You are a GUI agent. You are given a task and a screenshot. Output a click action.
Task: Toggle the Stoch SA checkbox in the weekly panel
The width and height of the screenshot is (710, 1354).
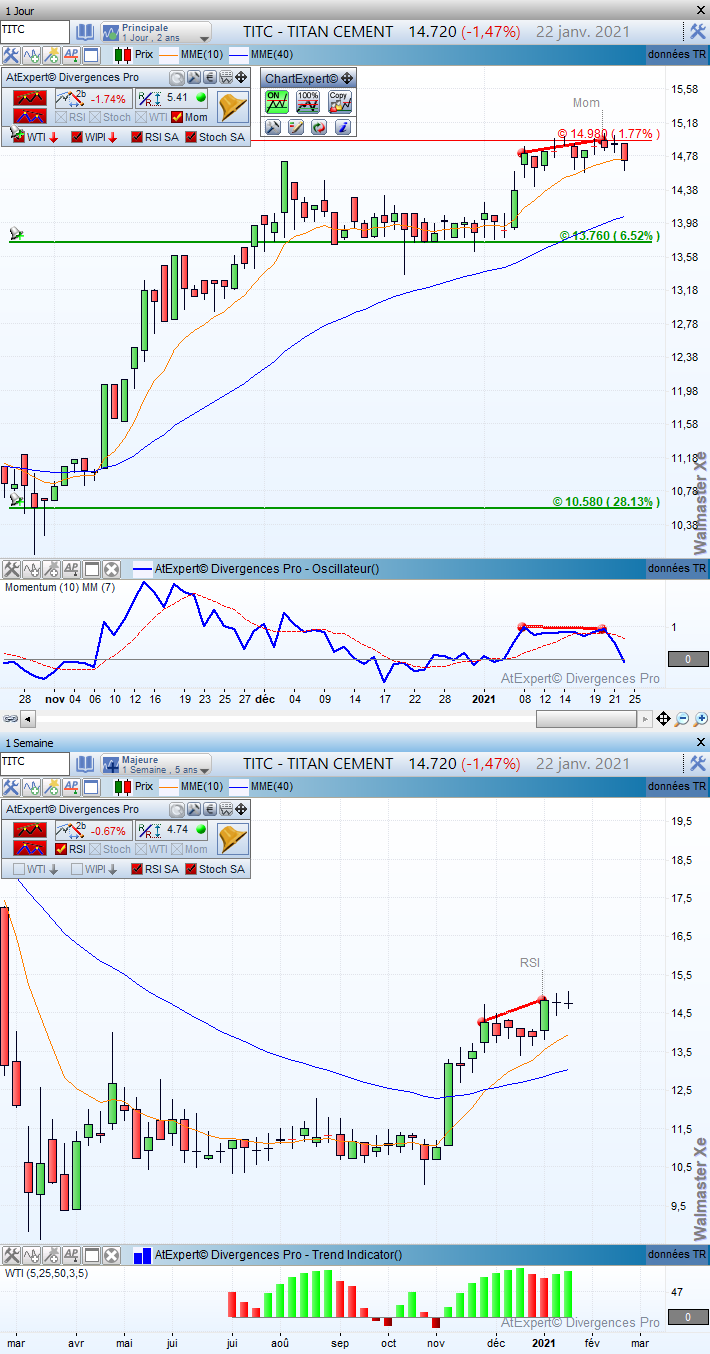click(x=191, y=869)
